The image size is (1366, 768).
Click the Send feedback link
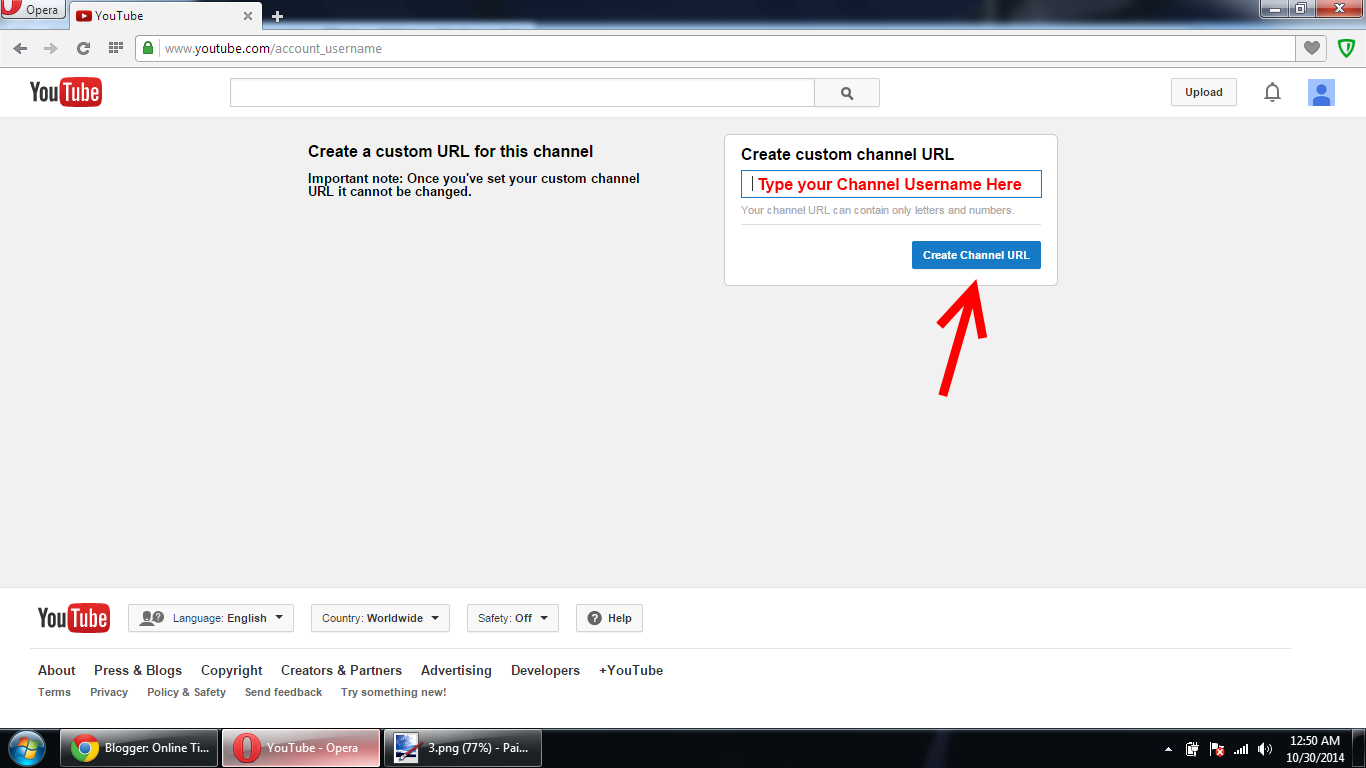283,692
